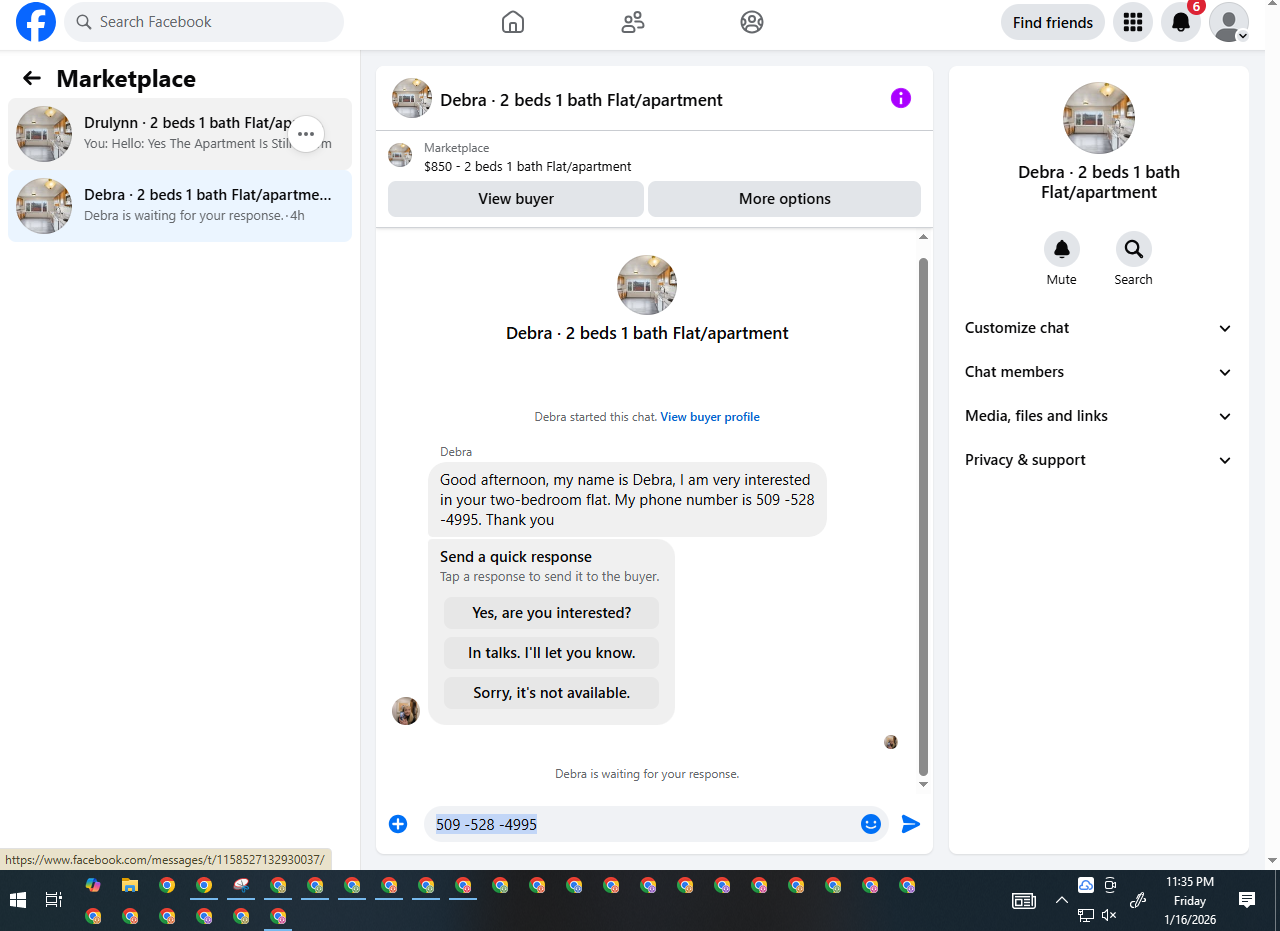This screenshot has height=931, width=1280.
Task: Open the Windows notification center icon
Action: click(1247, 900)
